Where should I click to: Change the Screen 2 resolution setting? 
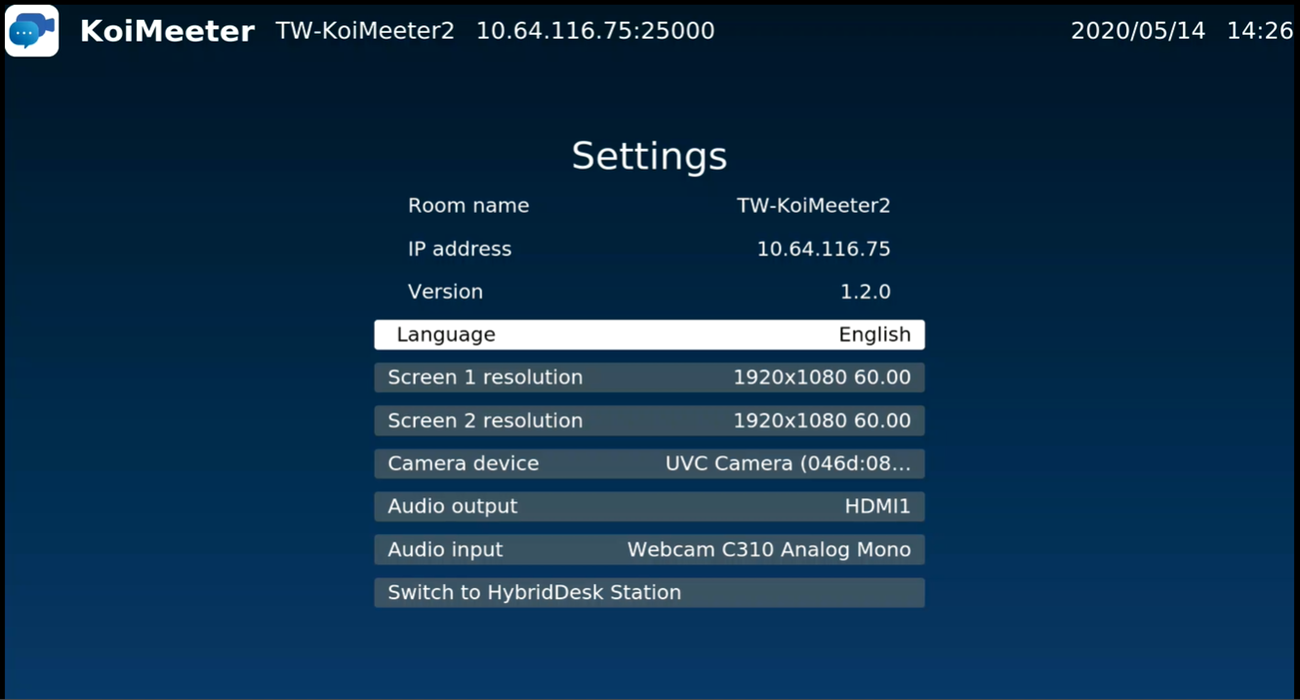click(649, 421)
